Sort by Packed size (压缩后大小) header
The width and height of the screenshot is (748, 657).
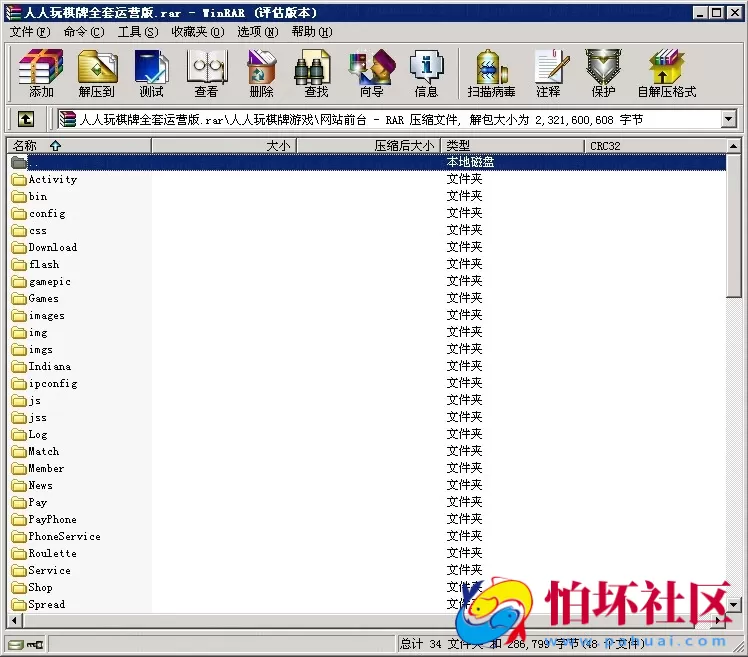point(368,146)
